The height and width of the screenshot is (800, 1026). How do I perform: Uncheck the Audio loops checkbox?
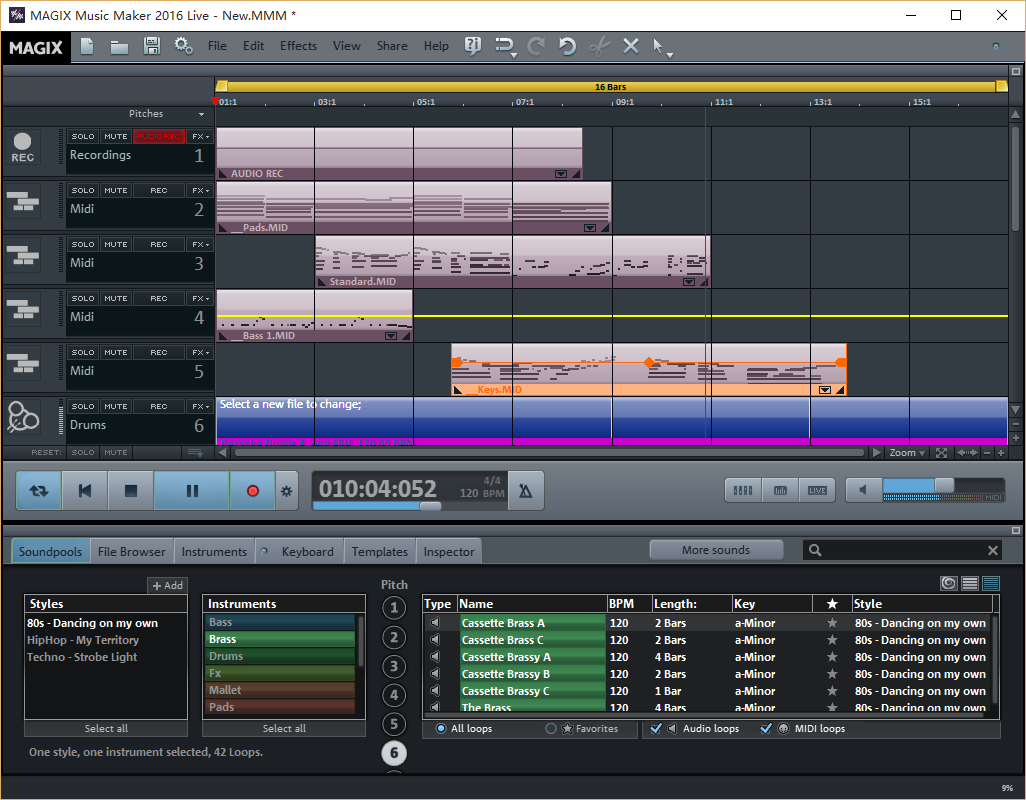(656, 729)
